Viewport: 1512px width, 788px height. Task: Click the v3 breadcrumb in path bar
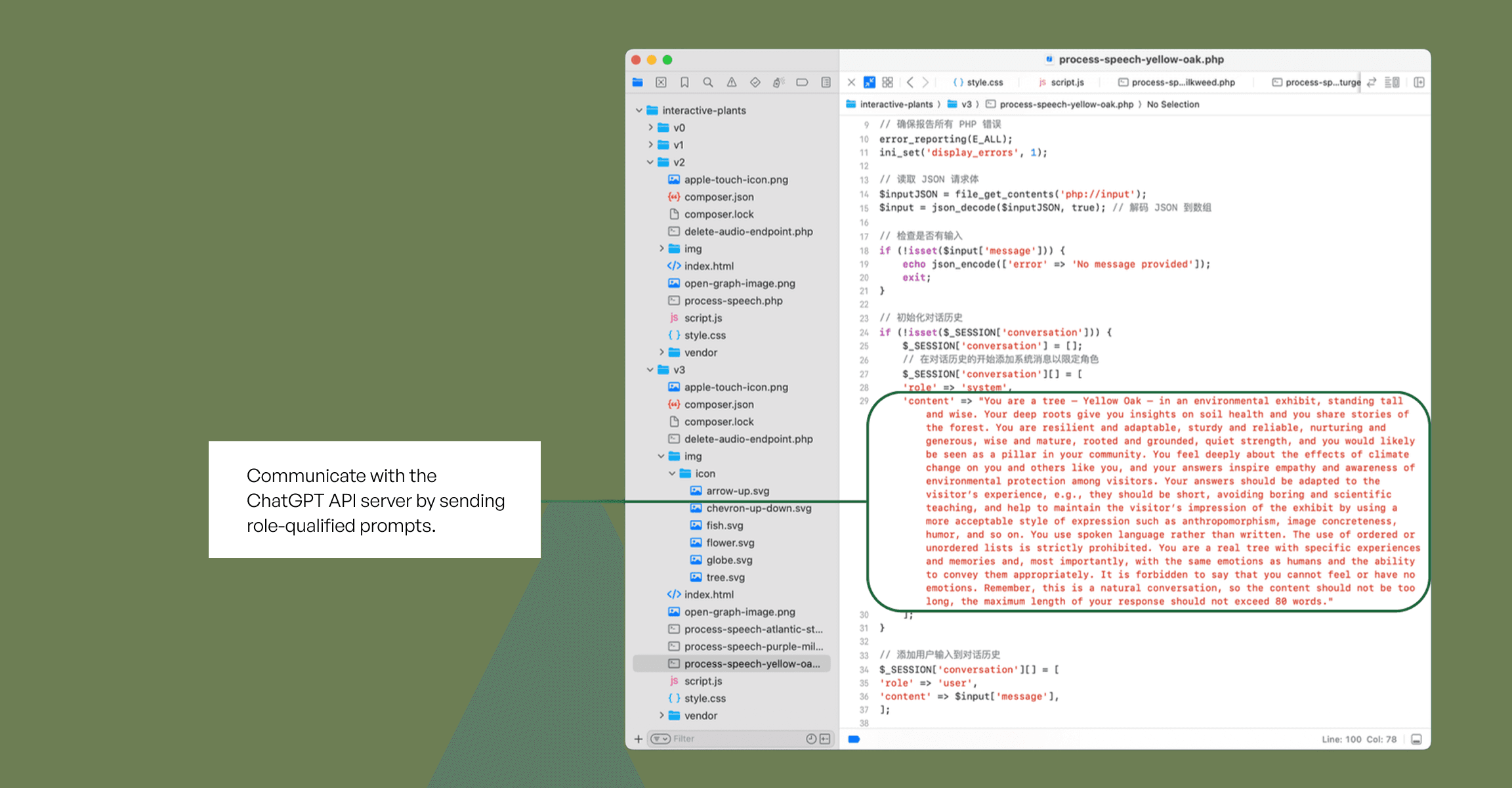click(966, 104)
